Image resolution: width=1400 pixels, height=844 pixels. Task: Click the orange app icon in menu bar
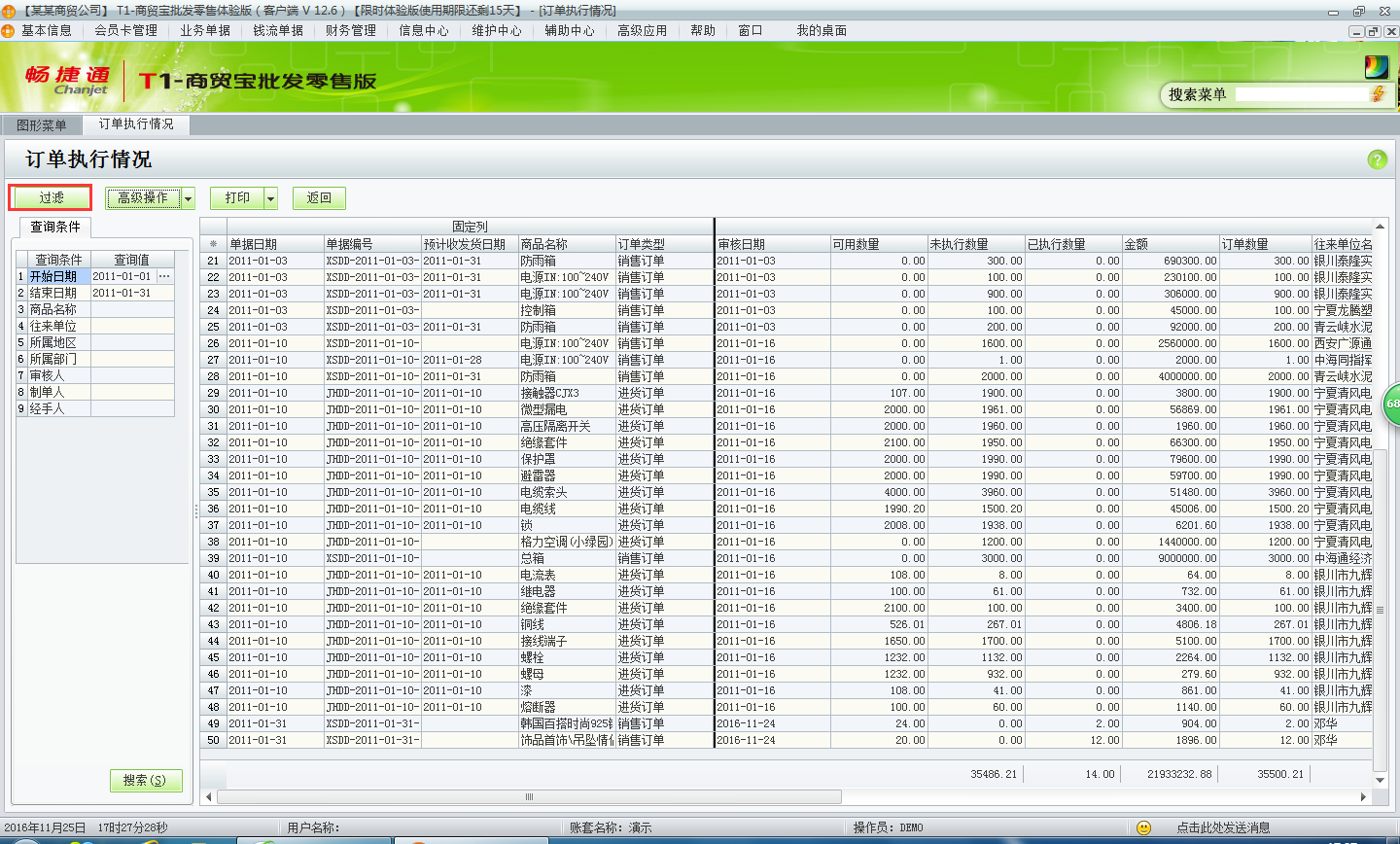click(8, 31)
